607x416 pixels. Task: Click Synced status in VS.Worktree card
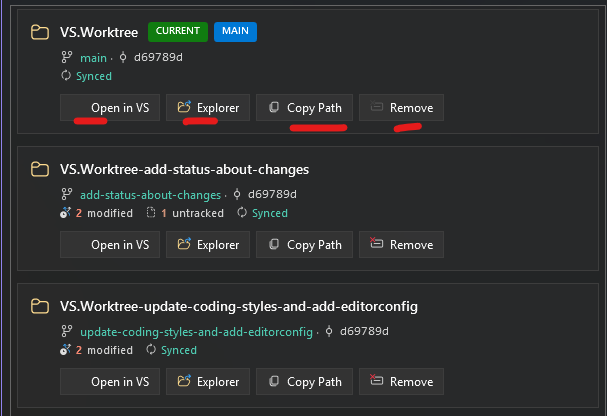pos(94,76)
